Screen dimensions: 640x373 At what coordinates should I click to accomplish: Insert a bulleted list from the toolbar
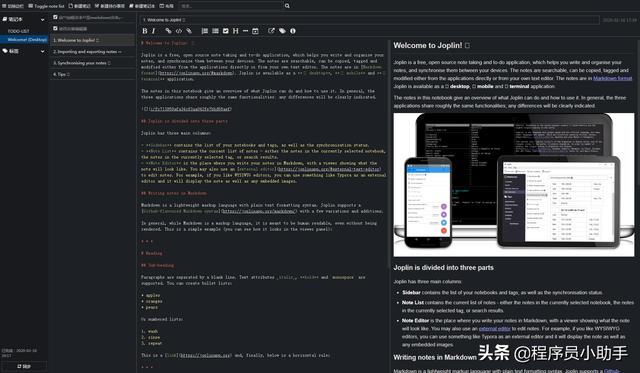215,31
